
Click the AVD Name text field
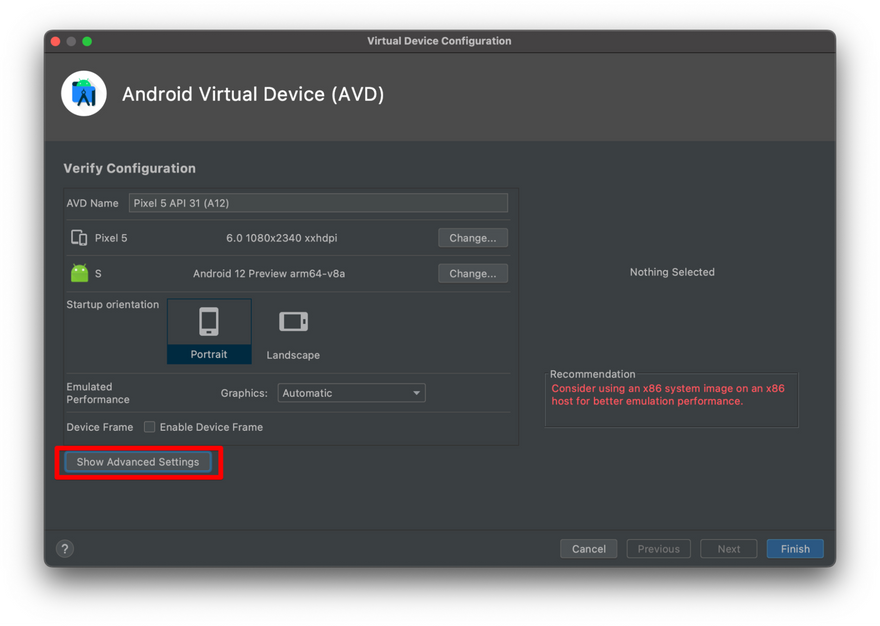click(318, 203)
